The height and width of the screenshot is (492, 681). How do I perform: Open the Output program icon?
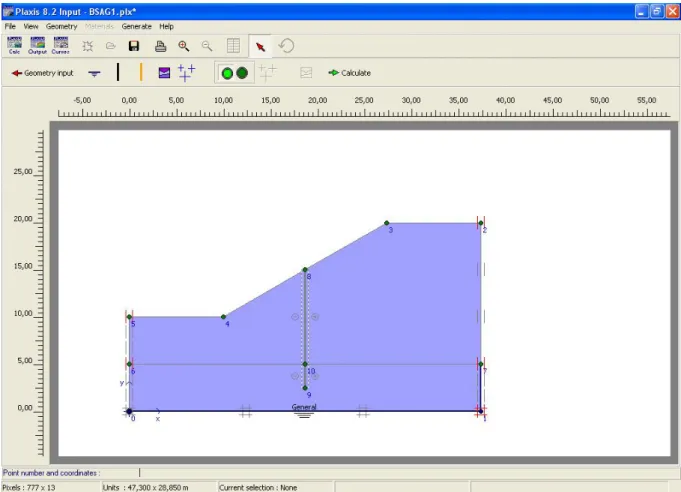point(37,45)
